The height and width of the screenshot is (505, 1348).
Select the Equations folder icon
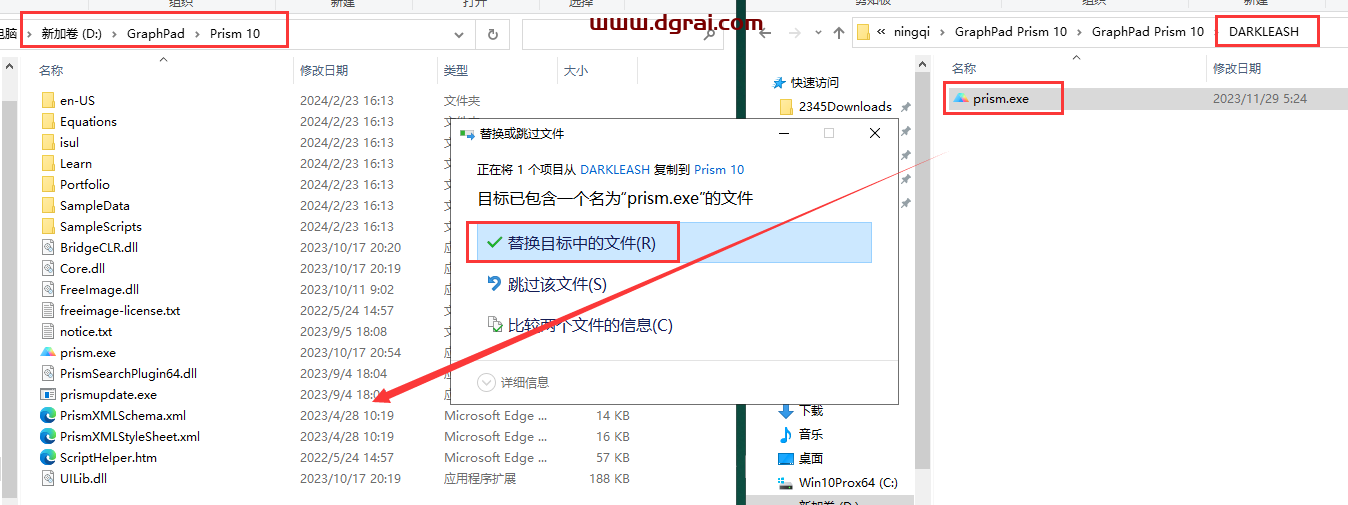48,121
